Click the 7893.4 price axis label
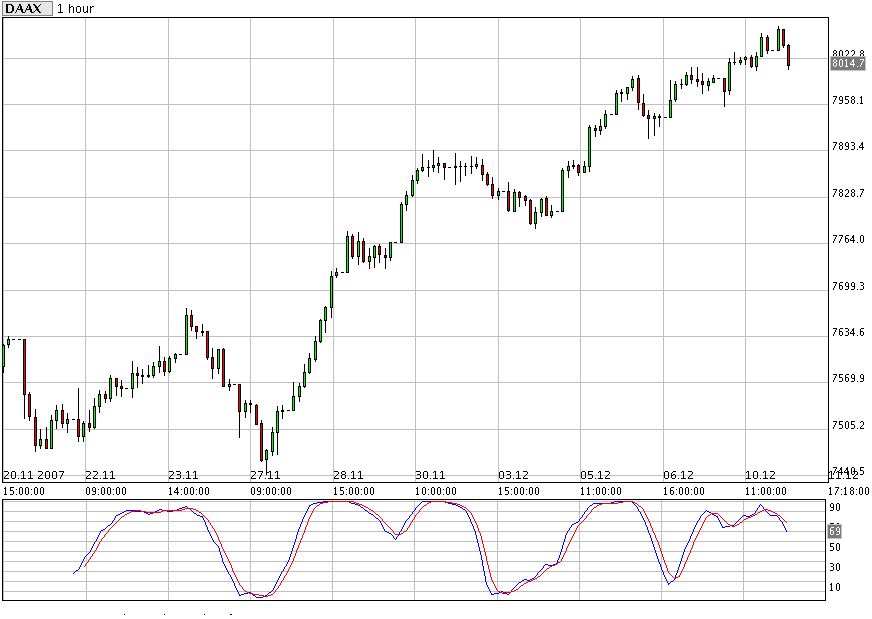Screen dimensions: 872x619 [848, 146]
